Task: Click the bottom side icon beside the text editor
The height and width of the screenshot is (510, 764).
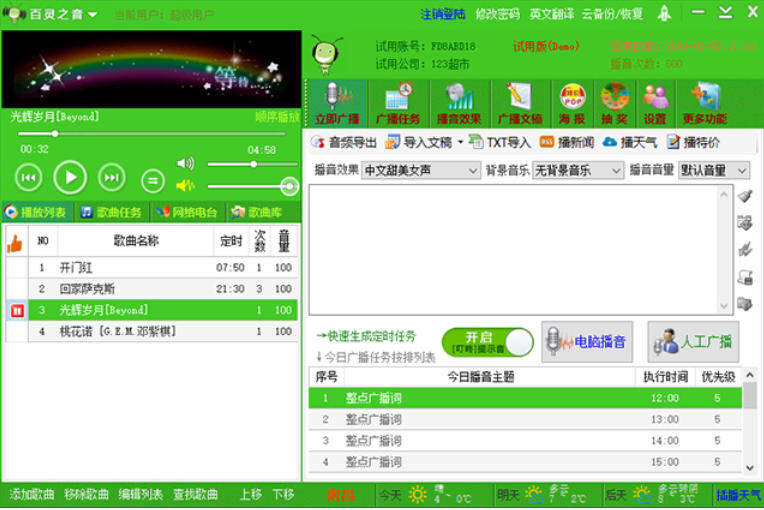Action: point(745,304)
